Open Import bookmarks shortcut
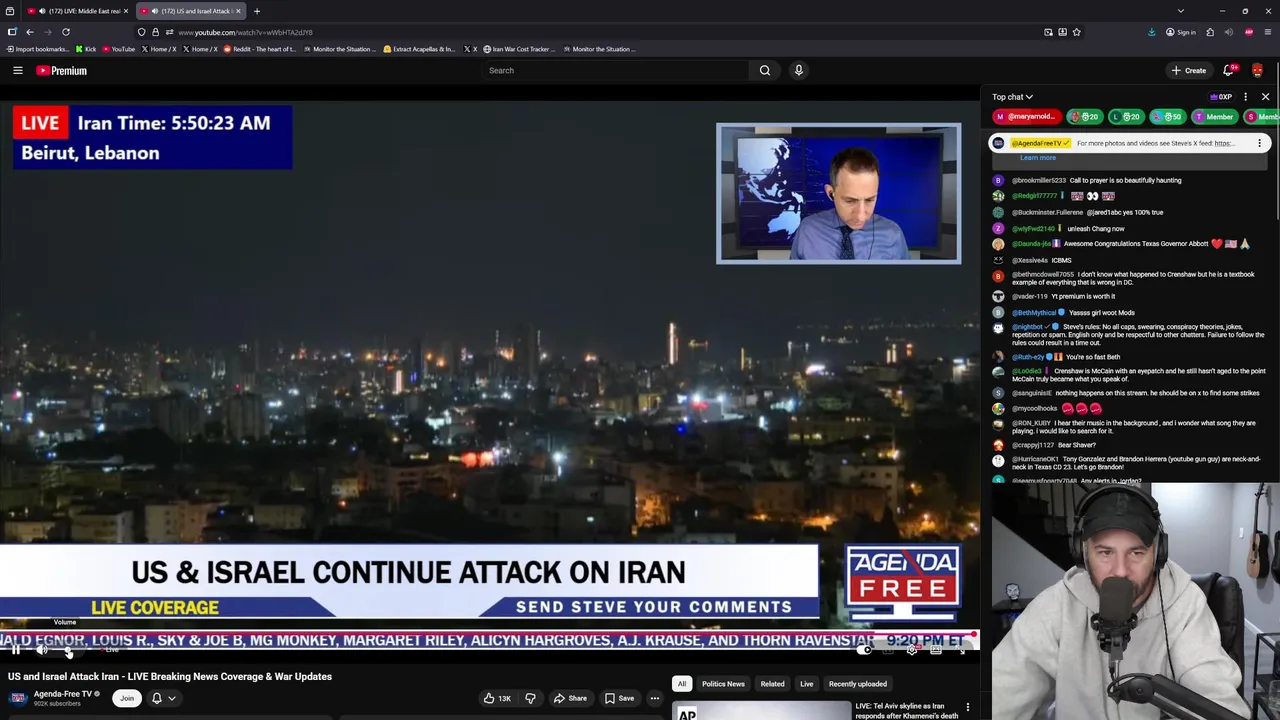This screenshot has width=1280, height=720. point(38,49)
